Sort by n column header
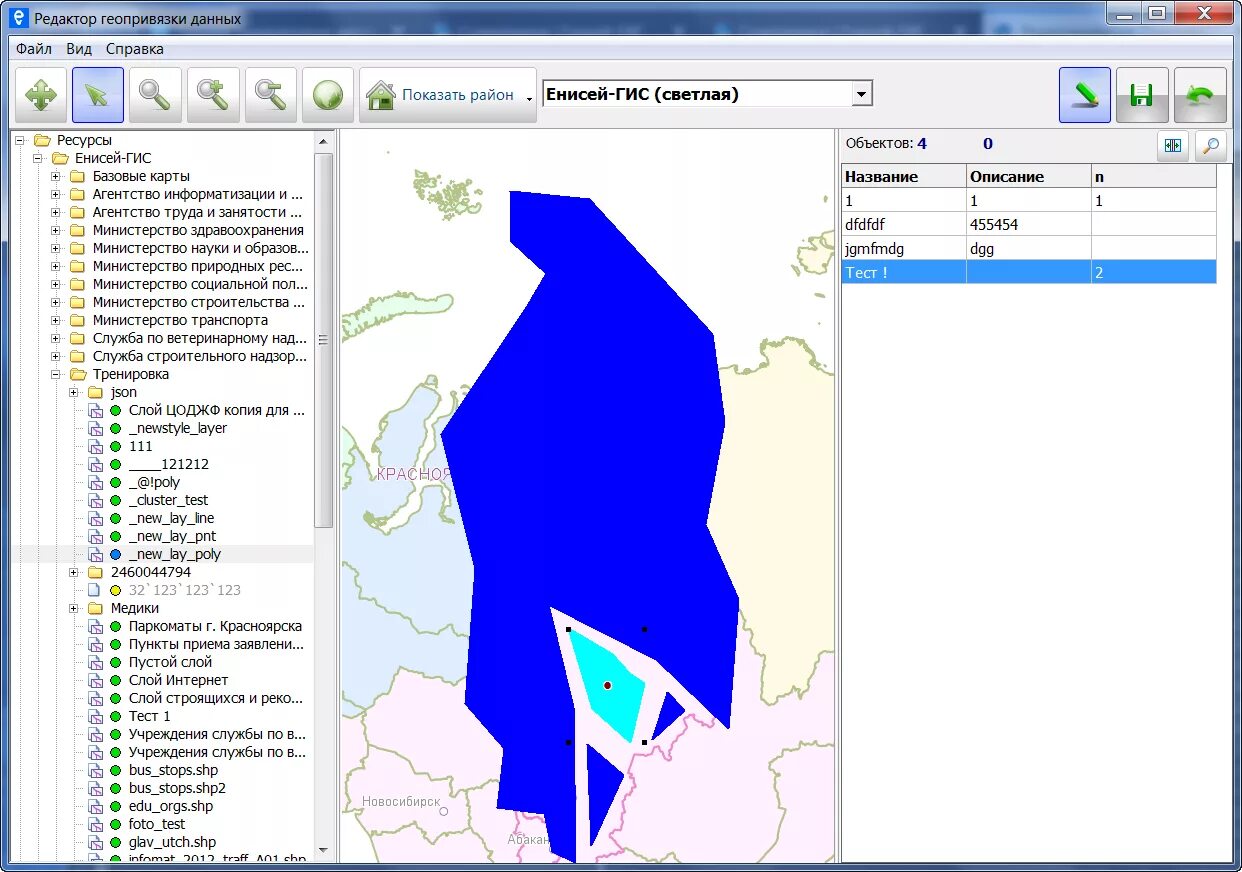This screenshot has width=1242, height=872. [1154, 176]
